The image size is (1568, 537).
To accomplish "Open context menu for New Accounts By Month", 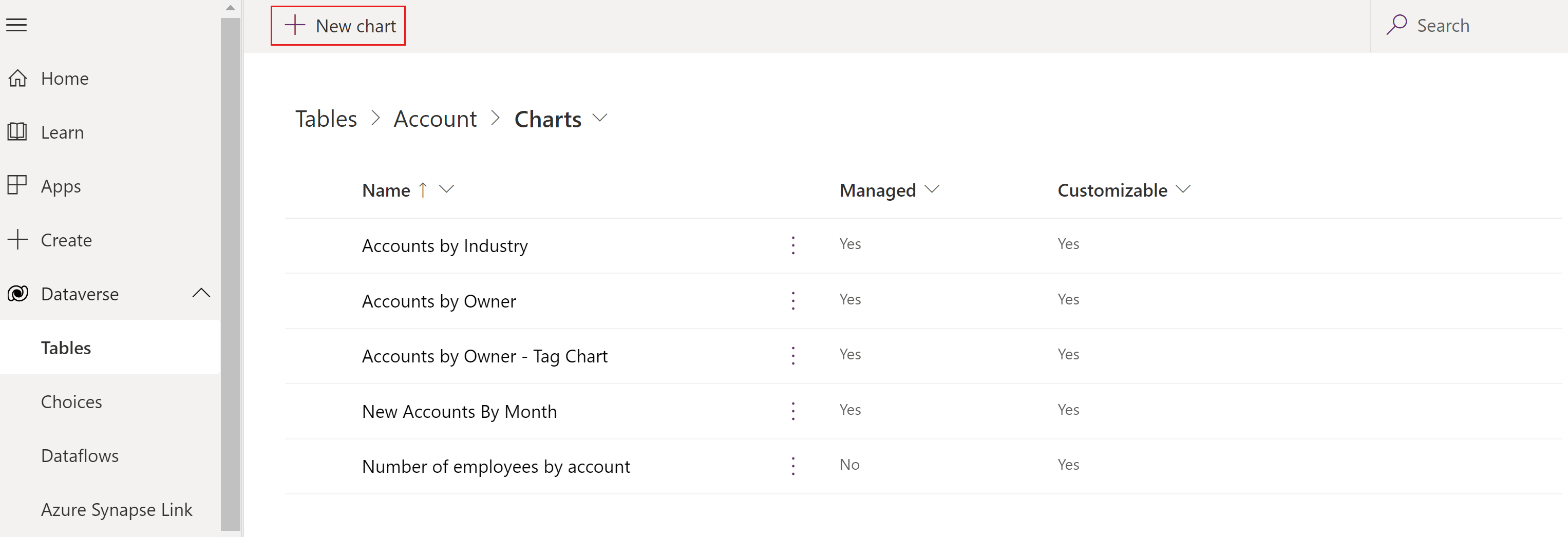I will pyautogui.click(x=792, y=411).
